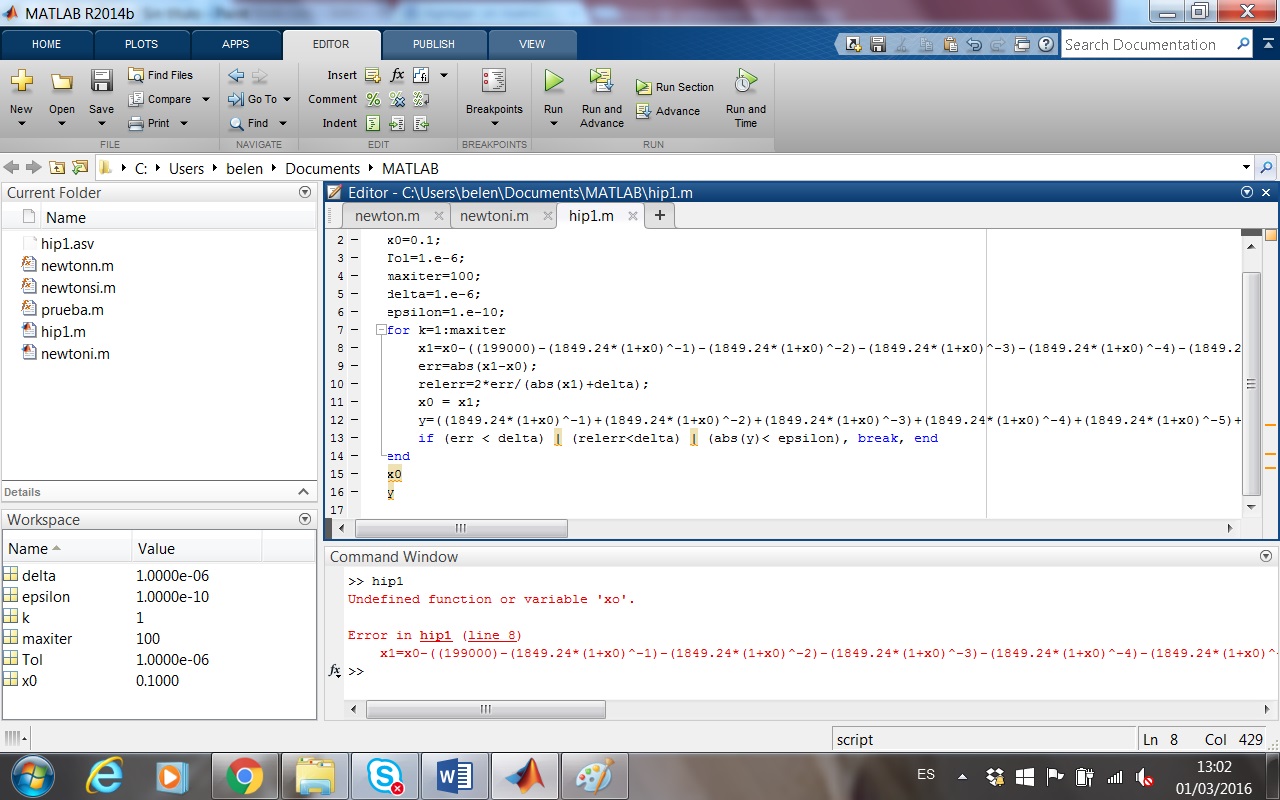Click the fx function browser icon in Command Window
The width and height of the screenshot is (1280, 800).
click(336, 671)
